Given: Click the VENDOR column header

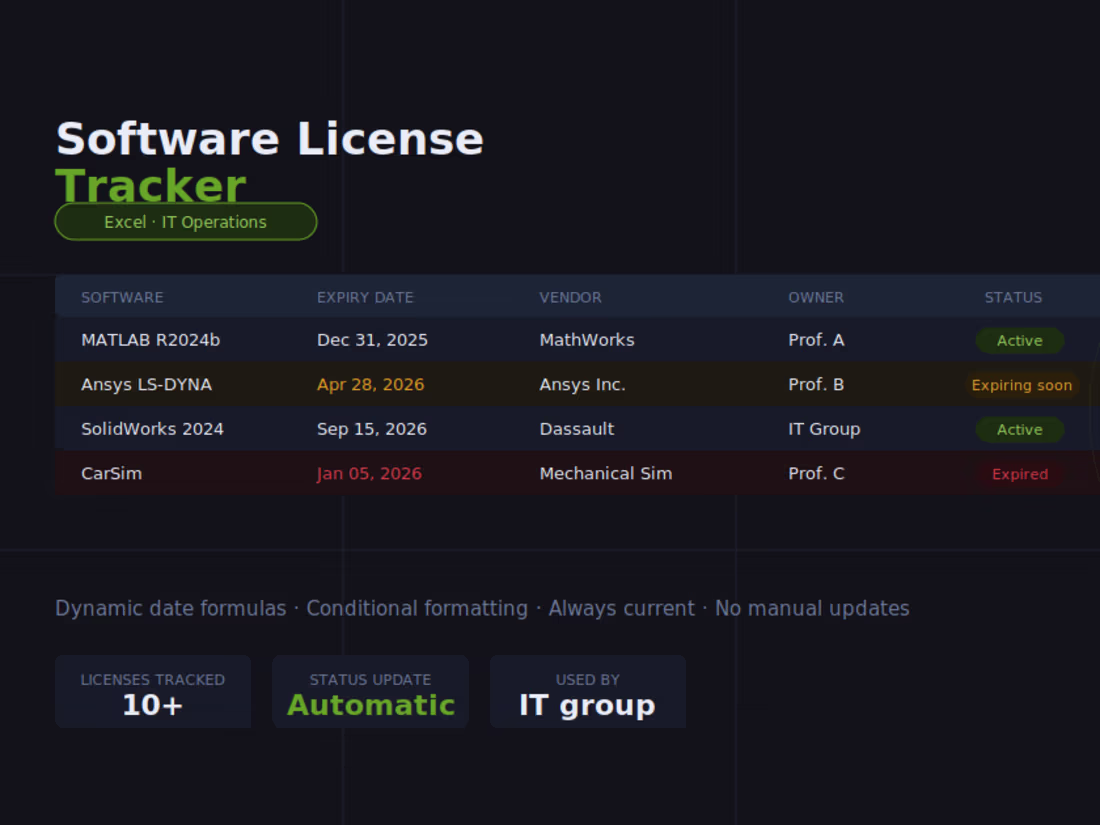Looking at the screenshot, I should tap(570, 297).
